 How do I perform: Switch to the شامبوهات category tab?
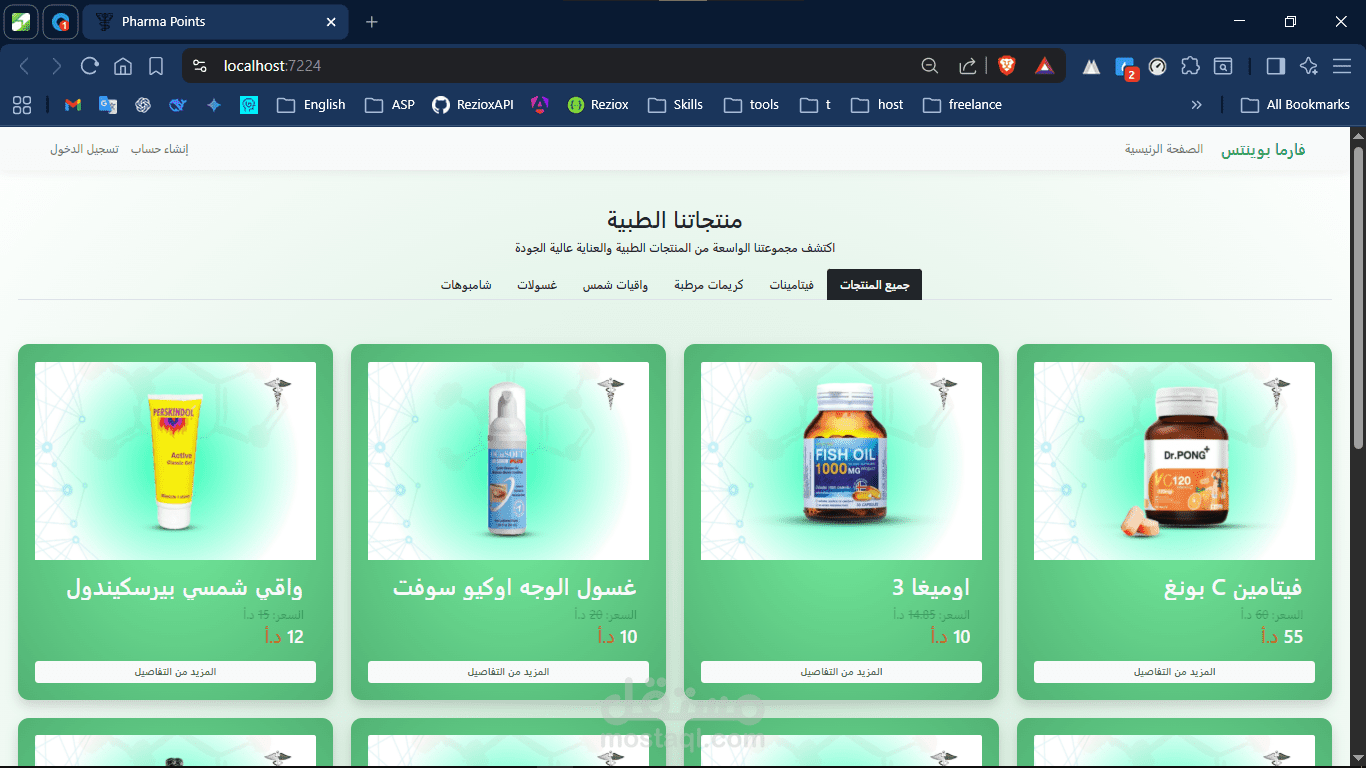(x=466, y=285)
